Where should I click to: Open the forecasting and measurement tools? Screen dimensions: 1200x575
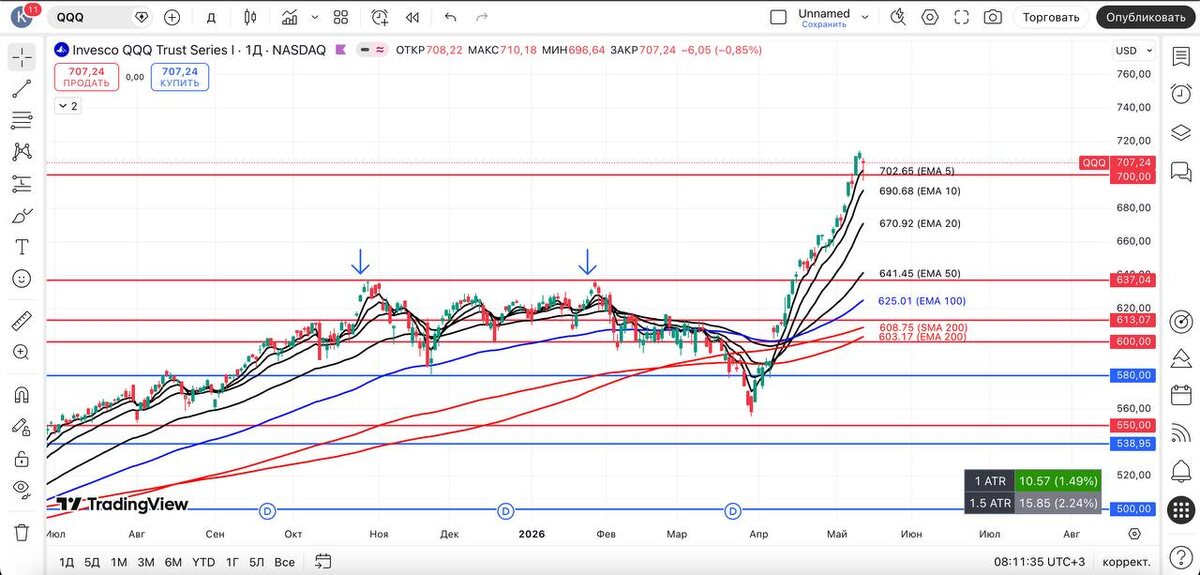[21, 183]
